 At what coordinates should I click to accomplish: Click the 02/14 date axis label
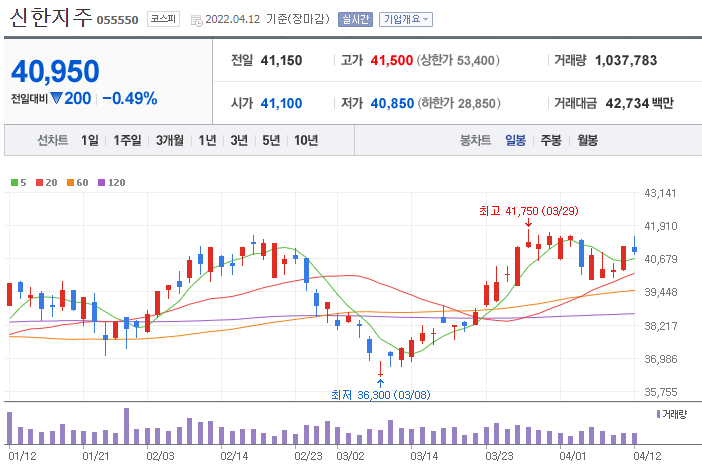click(234, 456)
